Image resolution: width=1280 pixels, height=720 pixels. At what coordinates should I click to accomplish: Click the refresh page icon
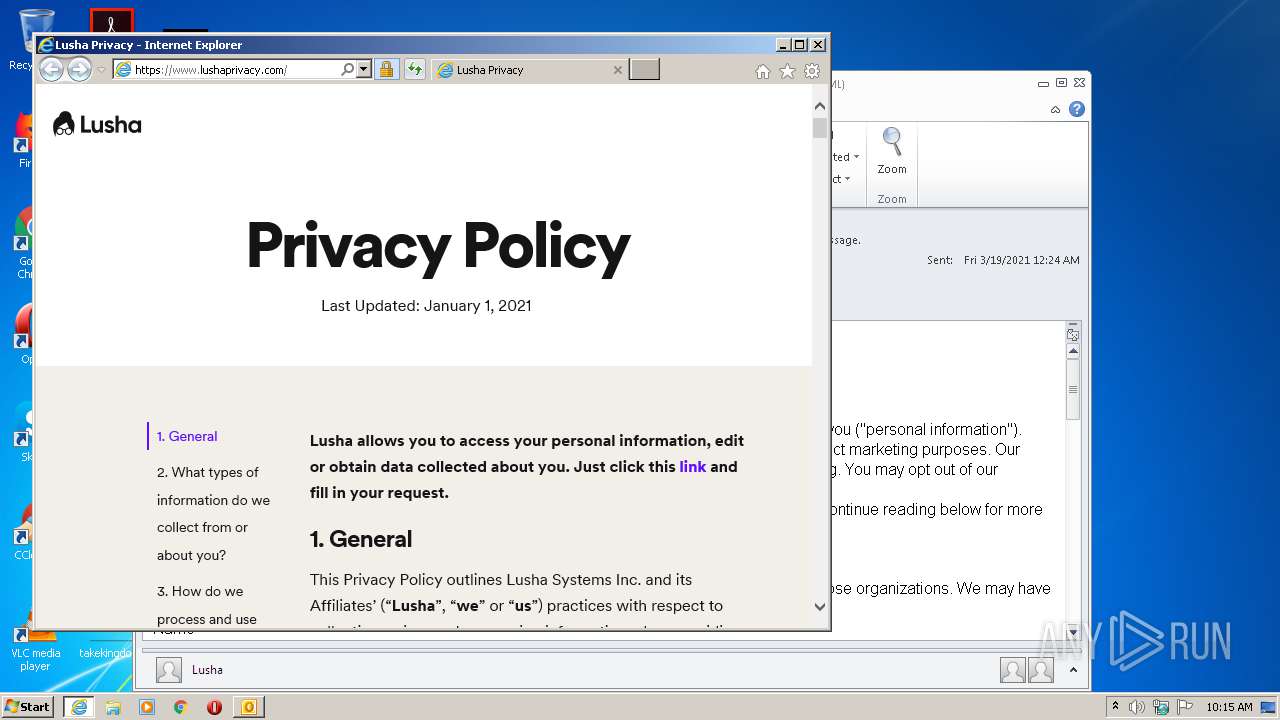[x=414, y=70]
